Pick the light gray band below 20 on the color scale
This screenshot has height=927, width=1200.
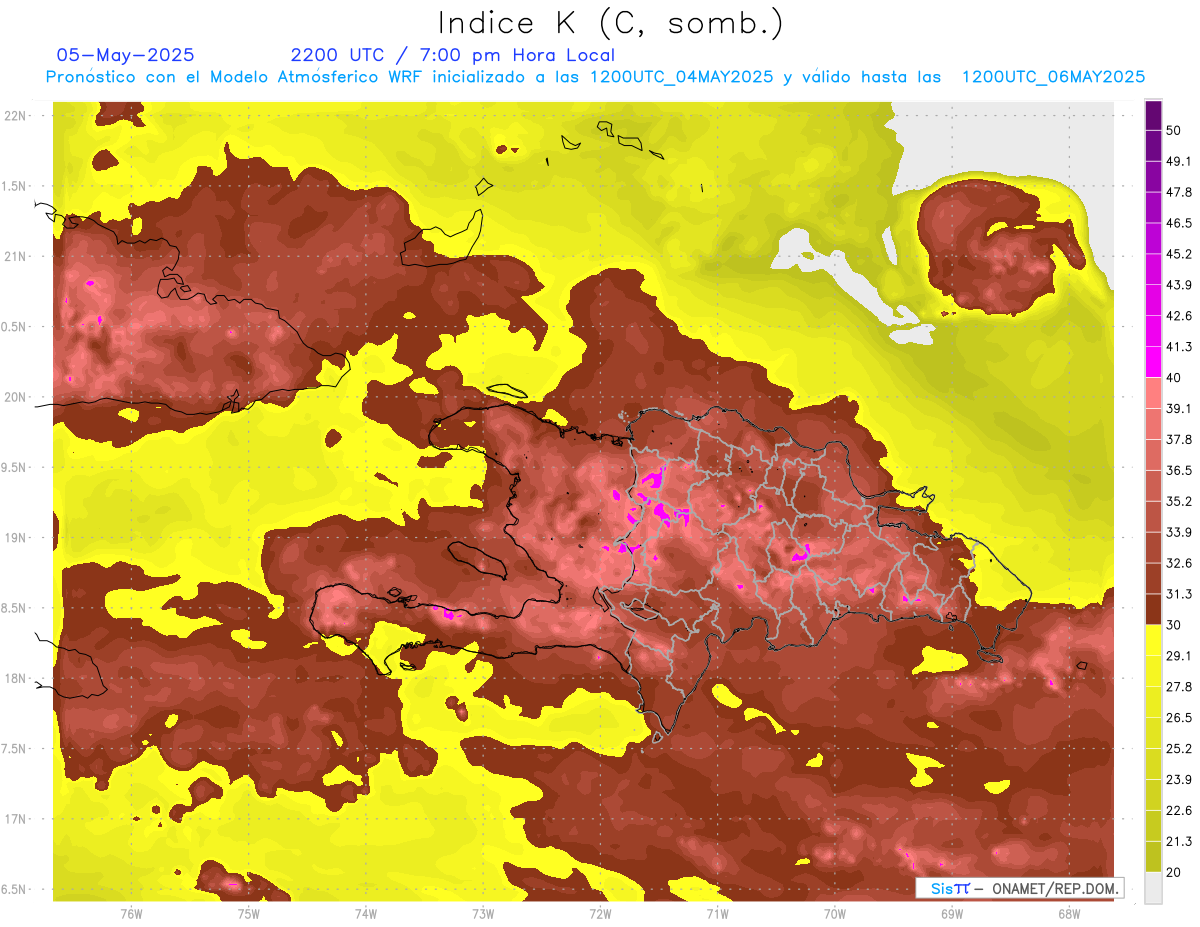click(x=1153, y=887)
